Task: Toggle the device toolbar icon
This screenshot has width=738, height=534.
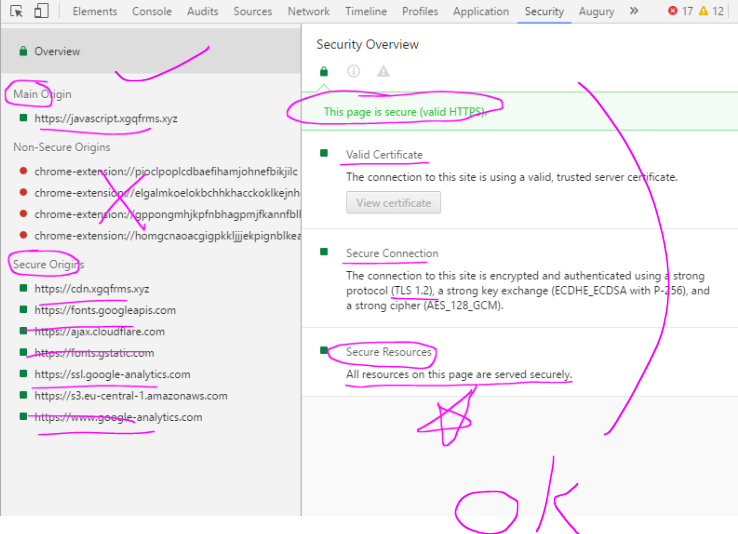Action: tap(41, 11)
